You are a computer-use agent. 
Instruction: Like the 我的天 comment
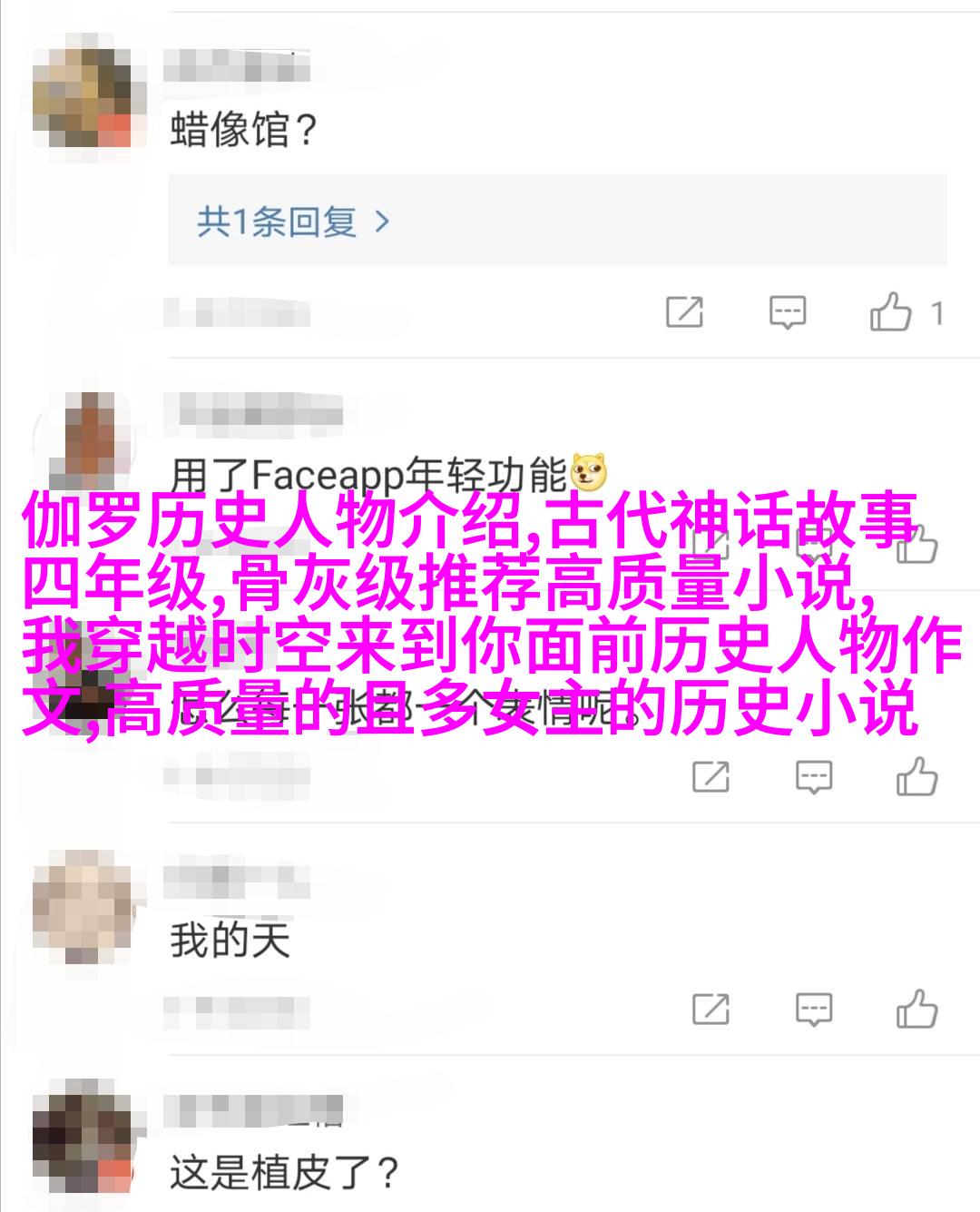pyautogui.click(x=916, y=1008)
